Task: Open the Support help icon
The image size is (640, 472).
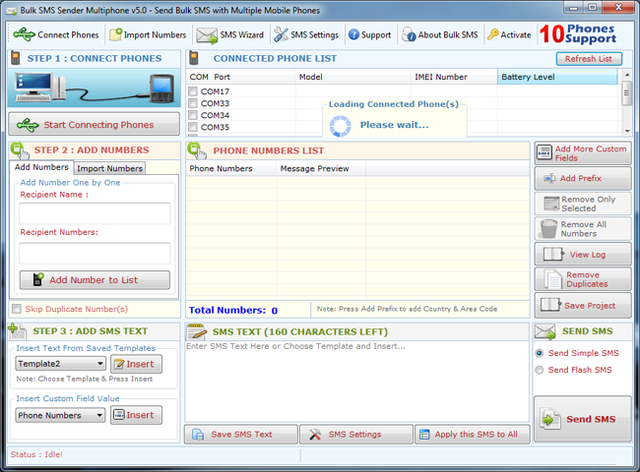Action: [x=354, y=35]
